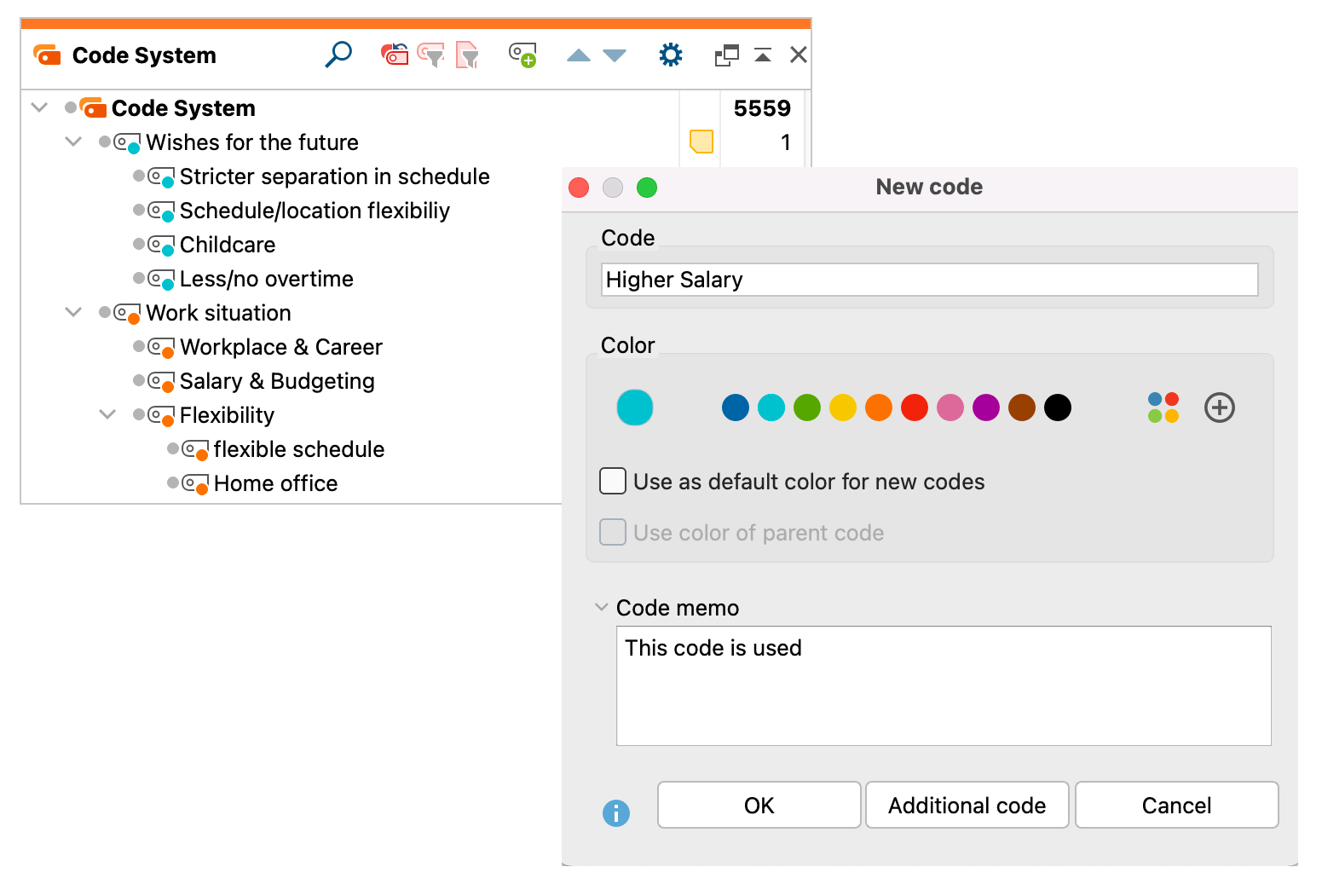Viewport: 1322px width, 896px height.
Task: Collapse the Code memo section
Action: click(602, 607)
